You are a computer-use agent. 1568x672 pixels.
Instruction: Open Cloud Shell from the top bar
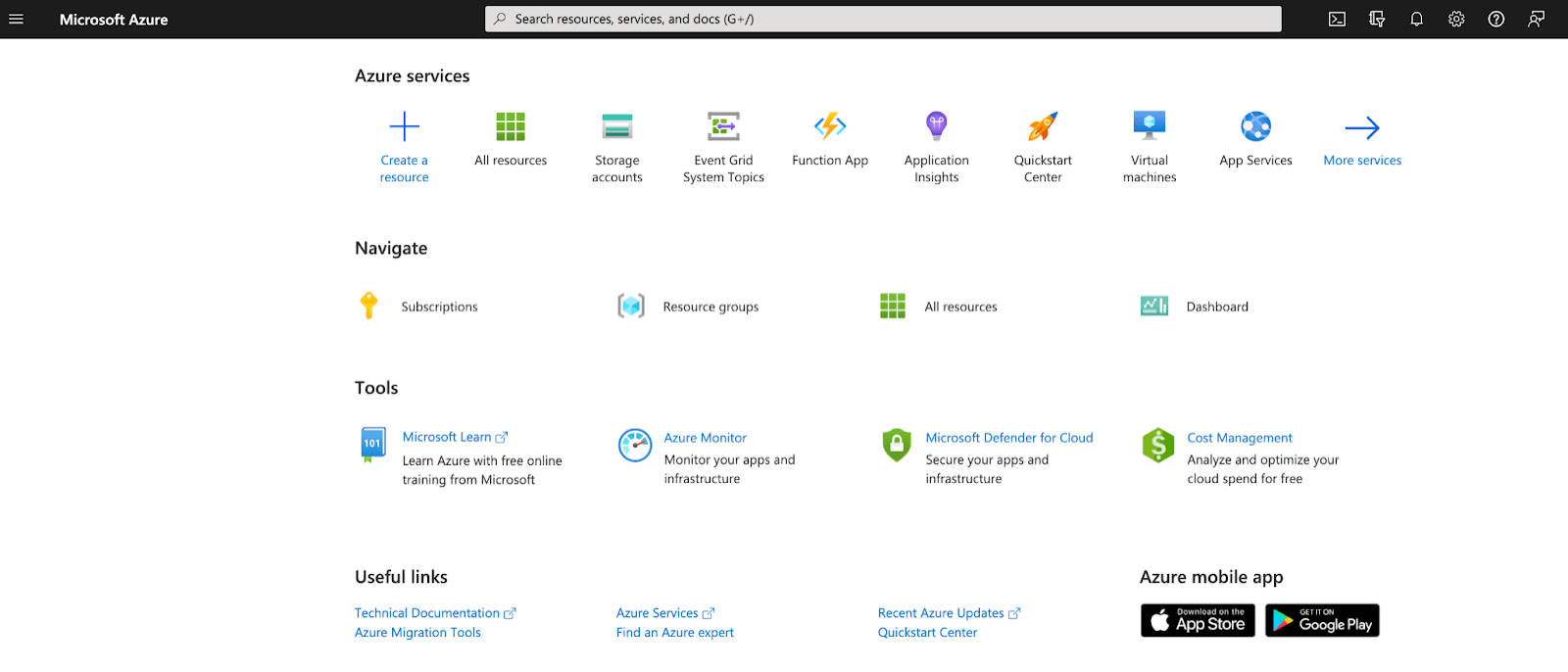click(x=1337, y=19)
